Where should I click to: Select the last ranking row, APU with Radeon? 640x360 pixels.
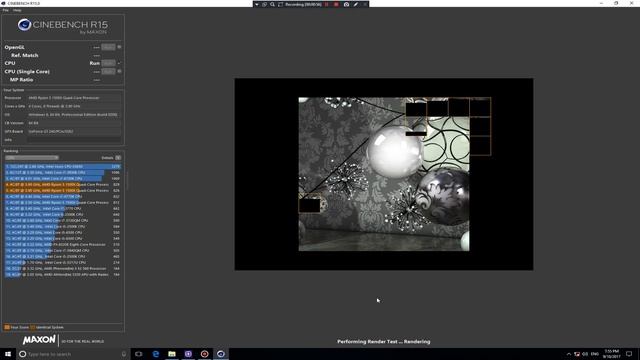[63, 275]
